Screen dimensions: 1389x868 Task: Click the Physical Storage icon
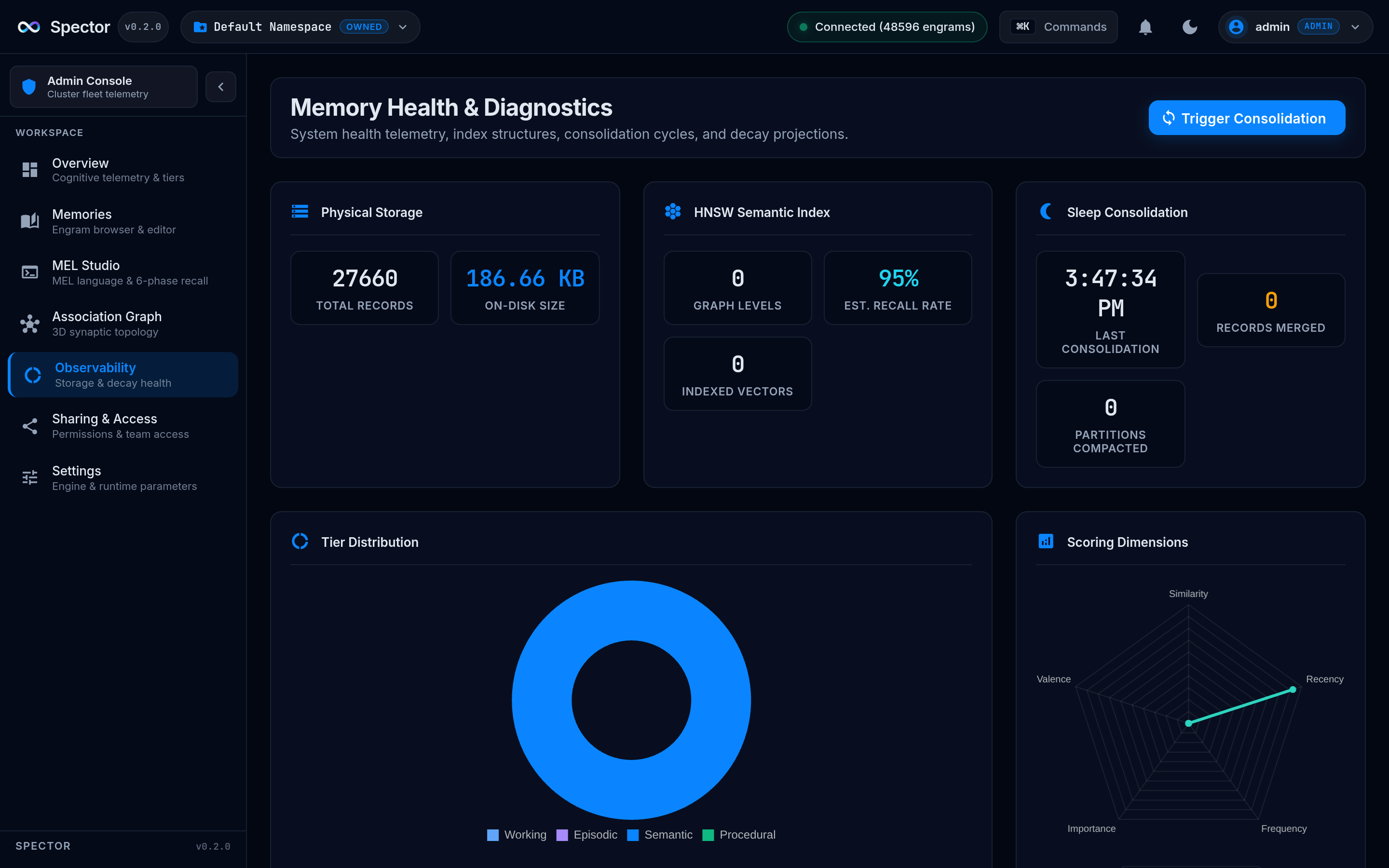(300, 212)
